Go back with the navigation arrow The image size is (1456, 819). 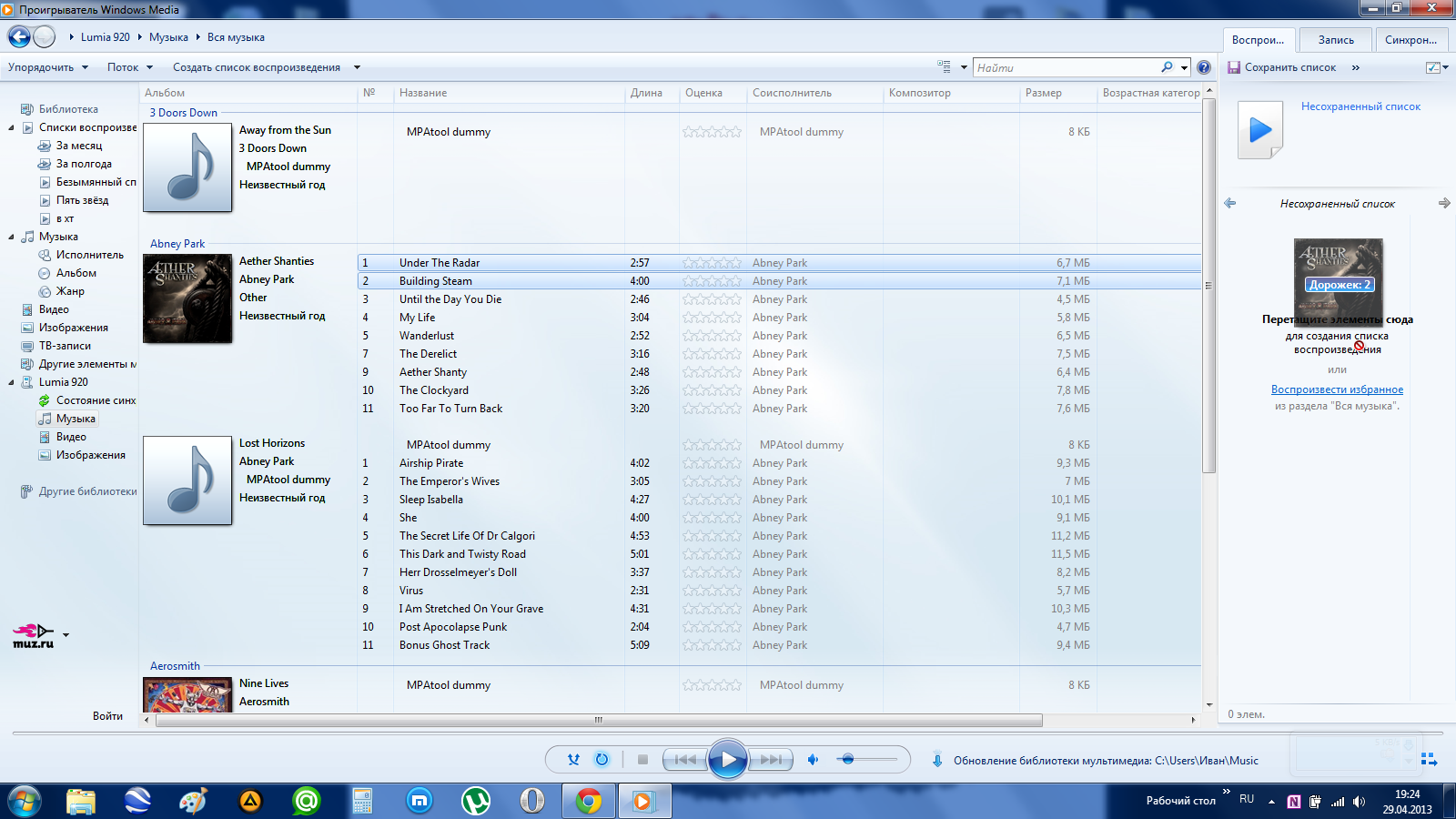[19, 37]
